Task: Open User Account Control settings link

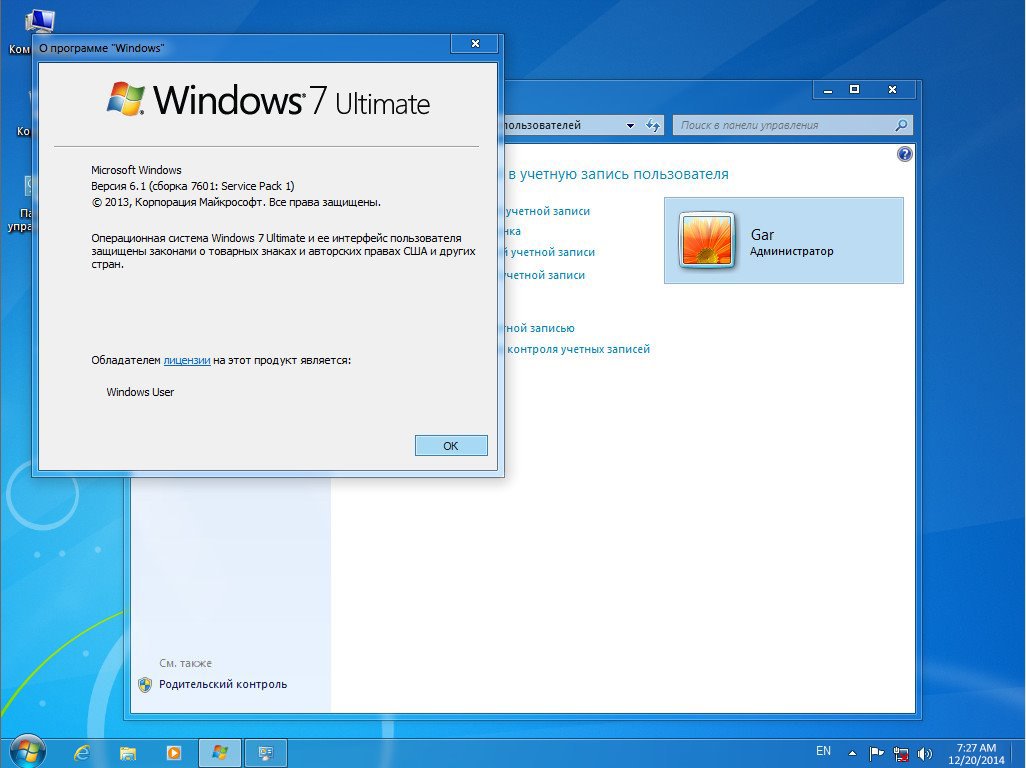Action: pyautogui.click(x=578, y=349)
